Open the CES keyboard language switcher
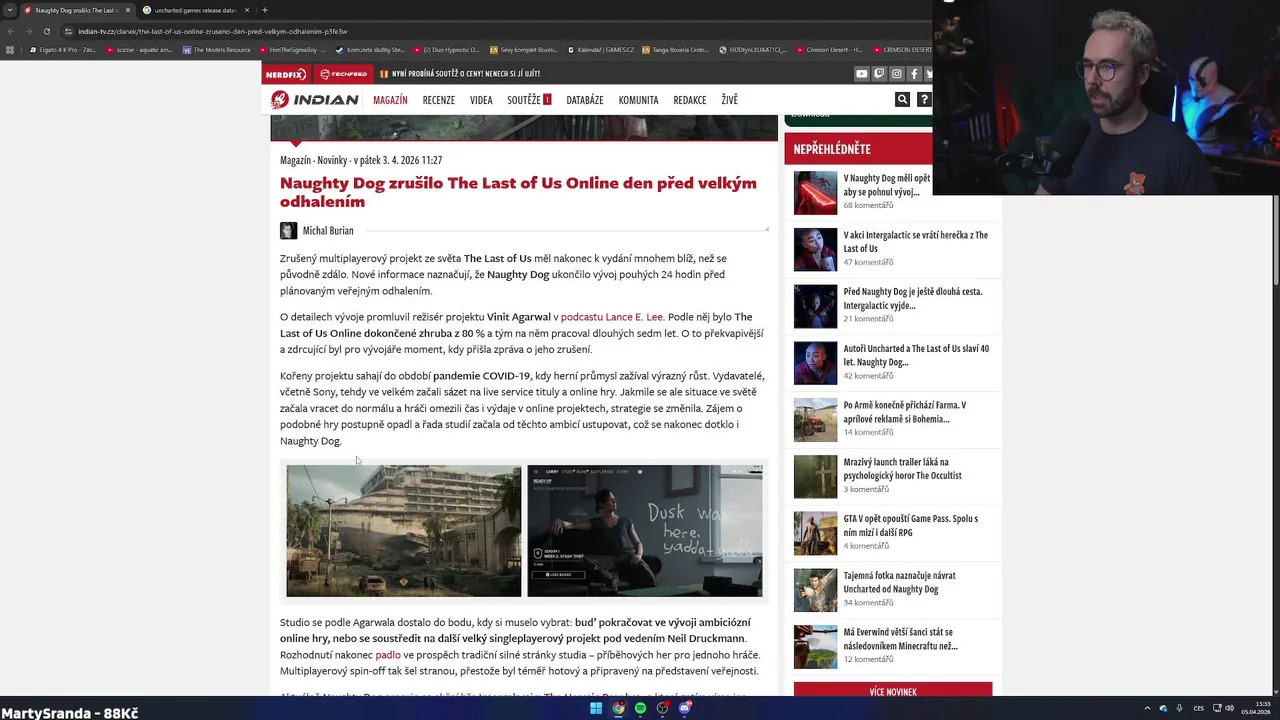1280x720 pixels. [x=1199, y=708]
